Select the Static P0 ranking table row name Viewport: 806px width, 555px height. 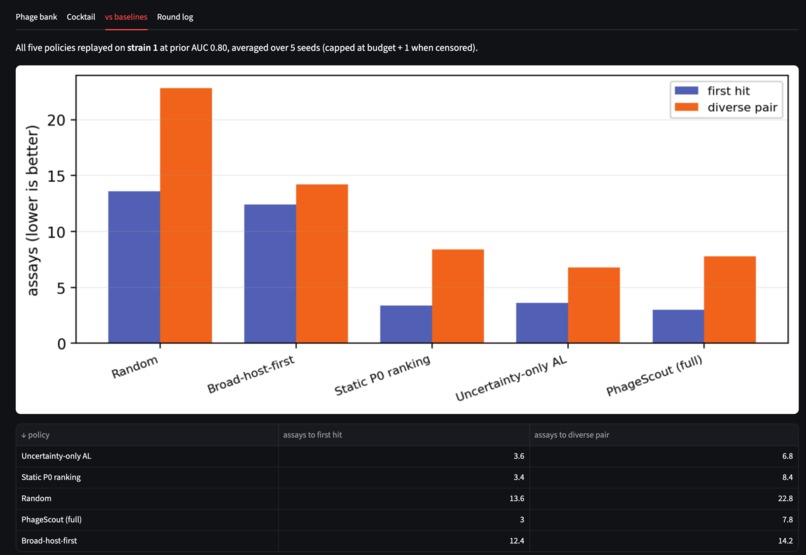pyautogui.click(x=51, y=477)
